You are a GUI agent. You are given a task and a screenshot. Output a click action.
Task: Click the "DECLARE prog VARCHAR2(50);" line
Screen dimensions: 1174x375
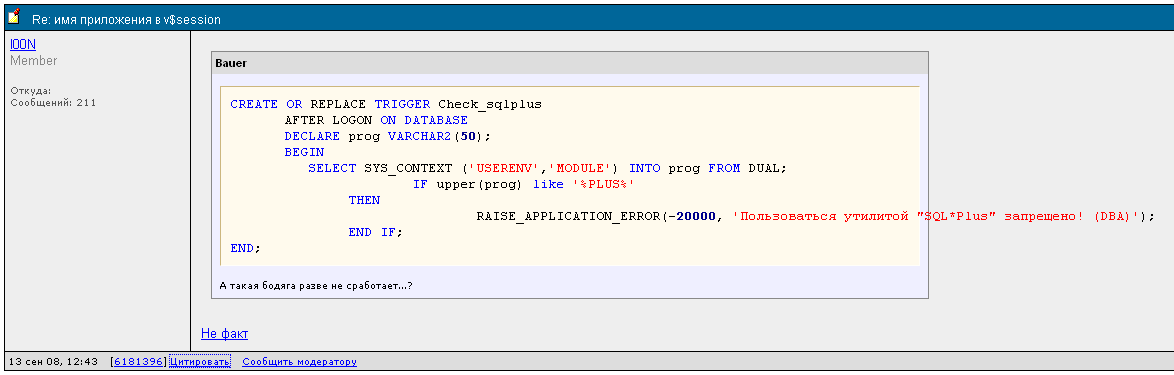click(388, 136)
